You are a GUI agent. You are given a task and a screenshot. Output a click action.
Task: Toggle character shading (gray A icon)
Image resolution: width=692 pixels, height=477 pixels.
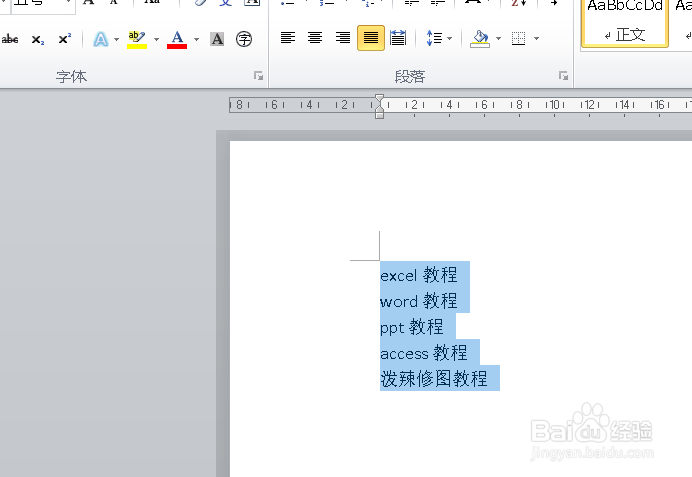tap(217, 39)
